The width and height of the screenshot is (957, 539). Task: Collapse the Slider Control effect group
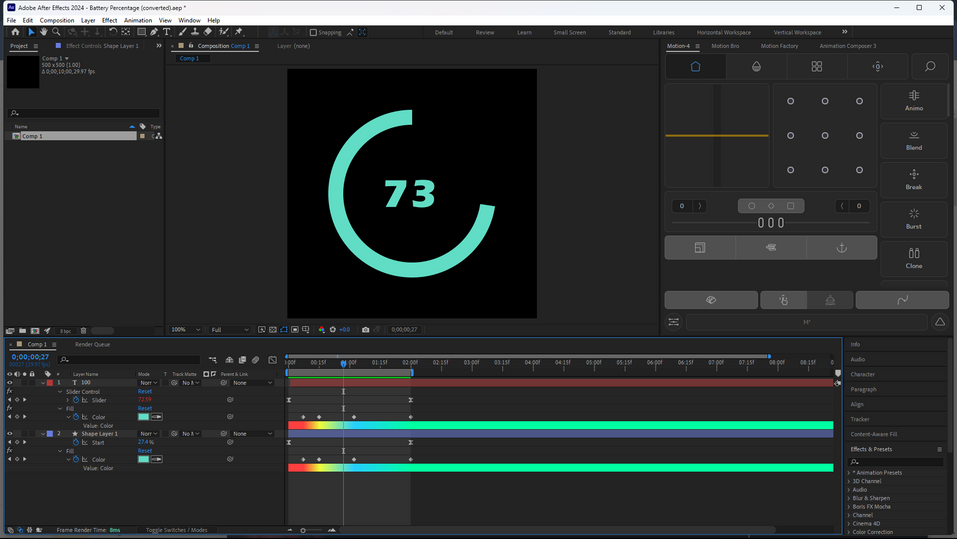click(61, 392)
